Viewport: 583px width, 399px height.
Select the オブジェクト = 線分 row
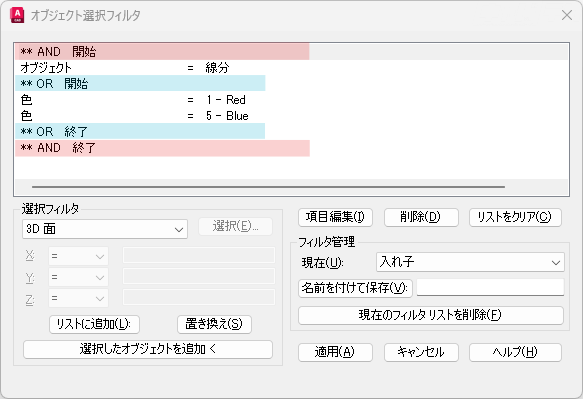click(x=292, y=67)
